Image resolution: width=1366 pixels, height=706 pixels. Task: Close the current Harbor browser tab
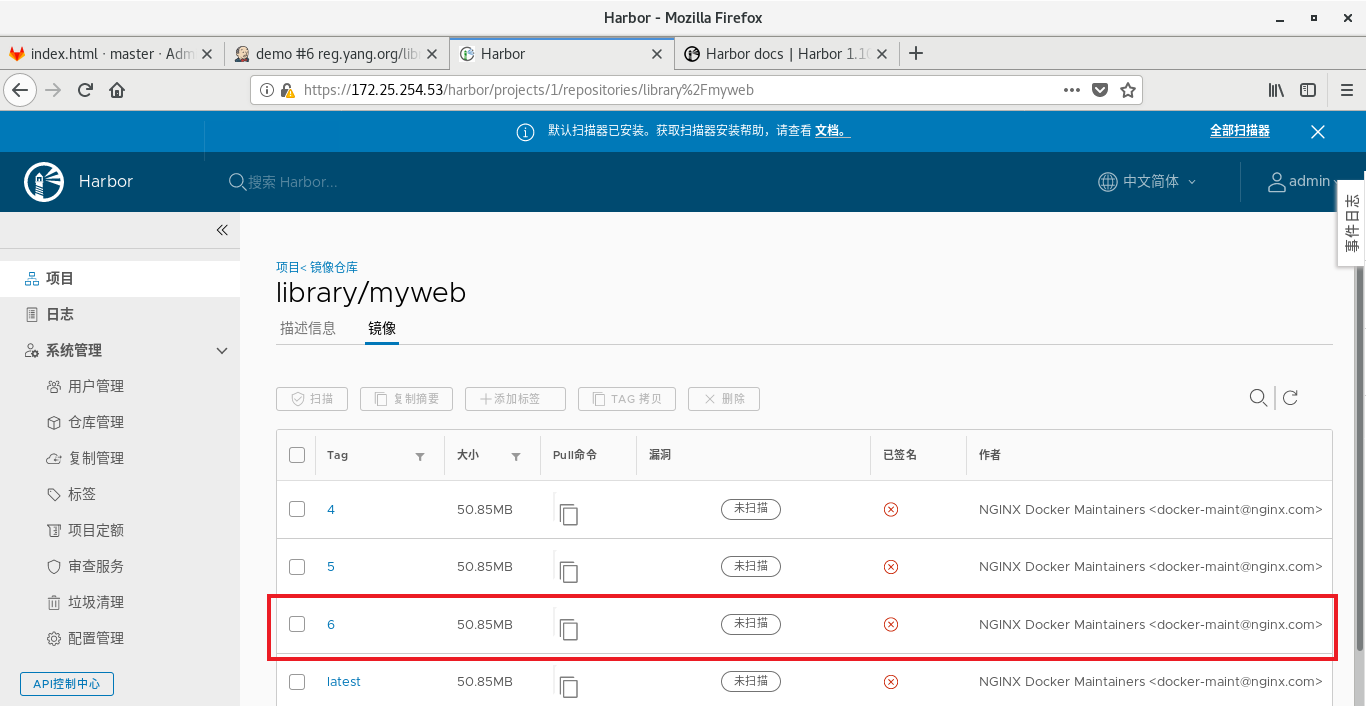pos(657,54)
